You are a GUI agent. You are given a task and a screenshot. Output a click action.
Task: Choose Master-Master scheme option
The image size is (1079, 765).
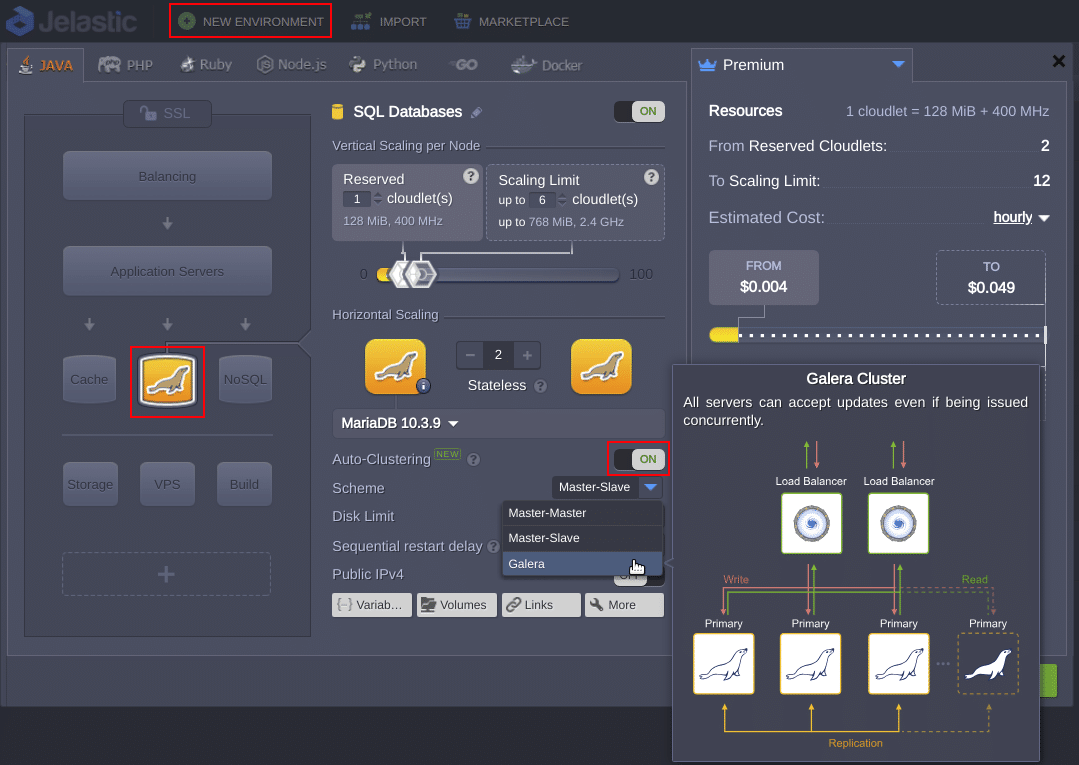click(582, 513)
